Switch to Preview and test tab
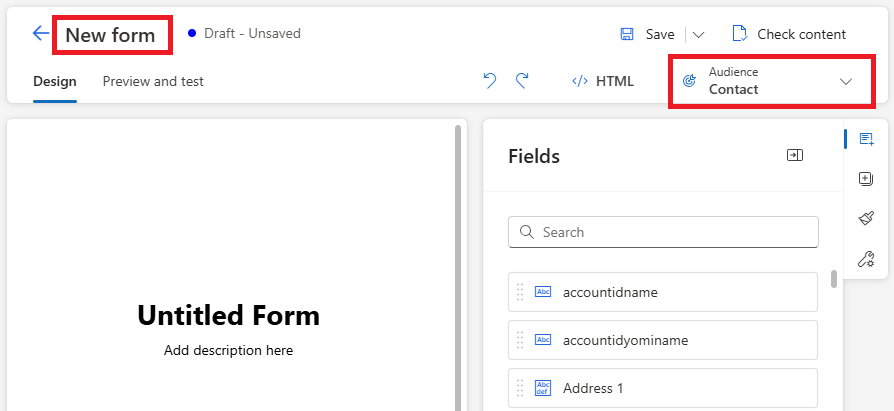894x411 pixels. pyautogui.click(x=153, y=81)
